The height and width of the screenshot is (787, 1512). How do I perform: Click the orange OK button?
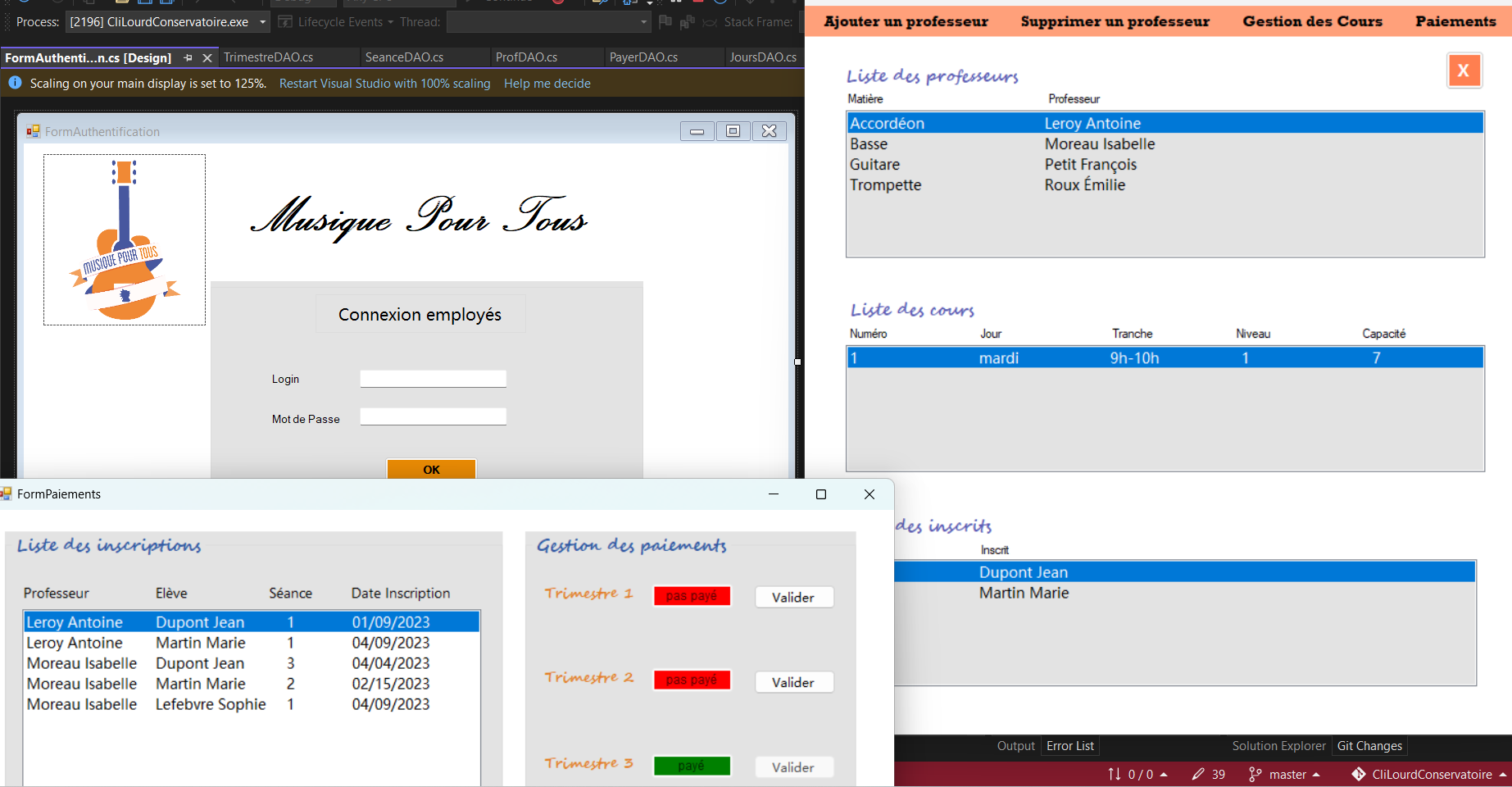(x=431, y=469)
